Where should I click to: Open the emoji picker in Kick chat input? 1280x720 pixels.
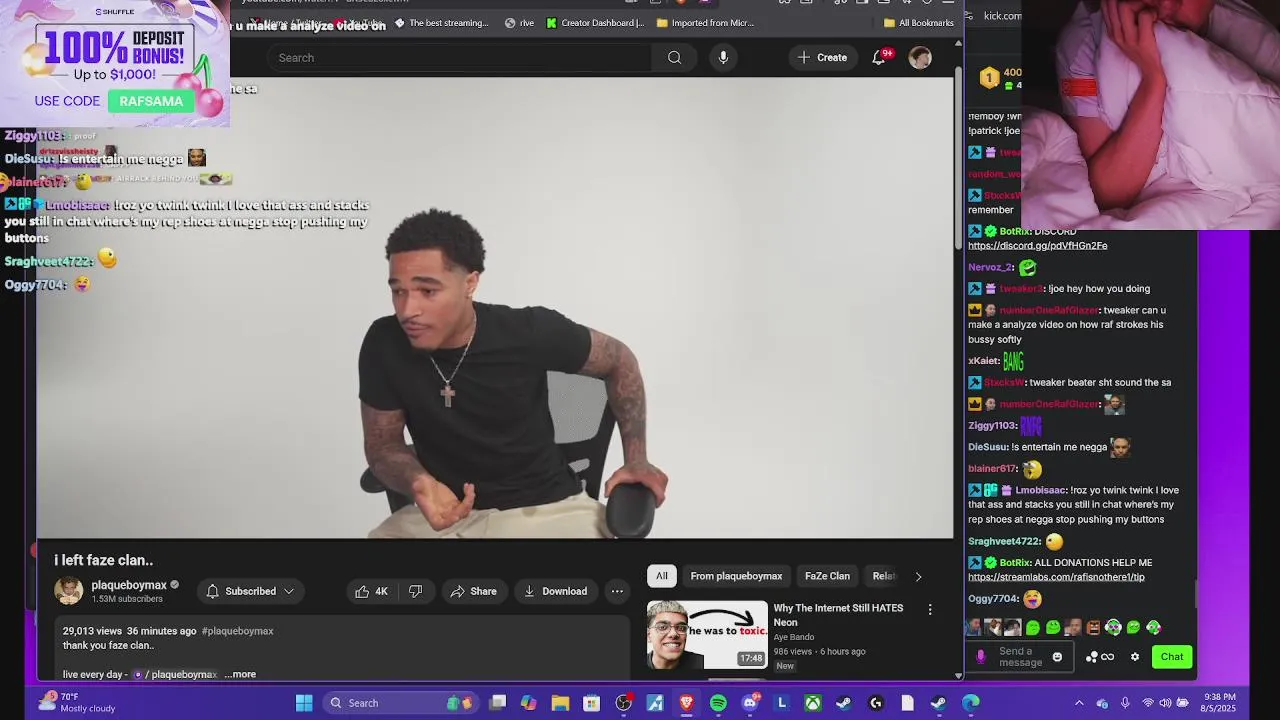[x=1057, y=657]
